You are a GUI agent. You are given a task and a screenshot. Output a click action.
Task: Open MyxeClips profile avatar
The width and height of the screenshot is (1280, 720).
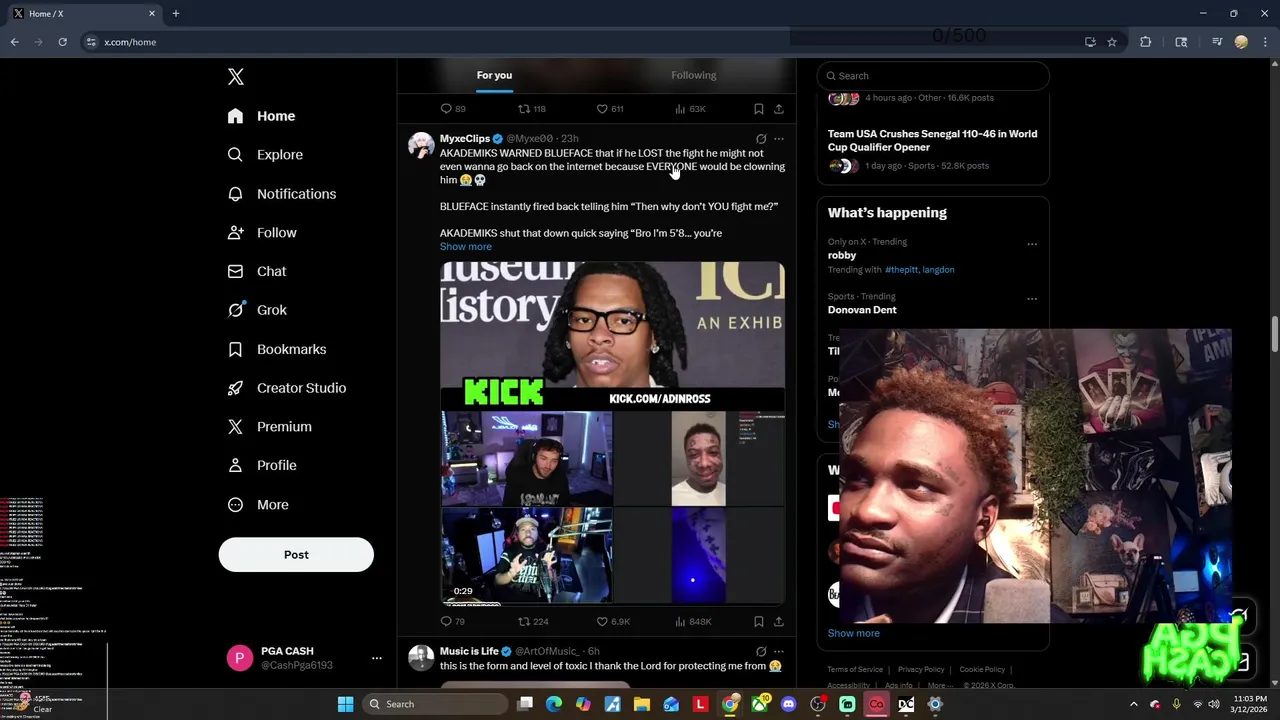421,145
